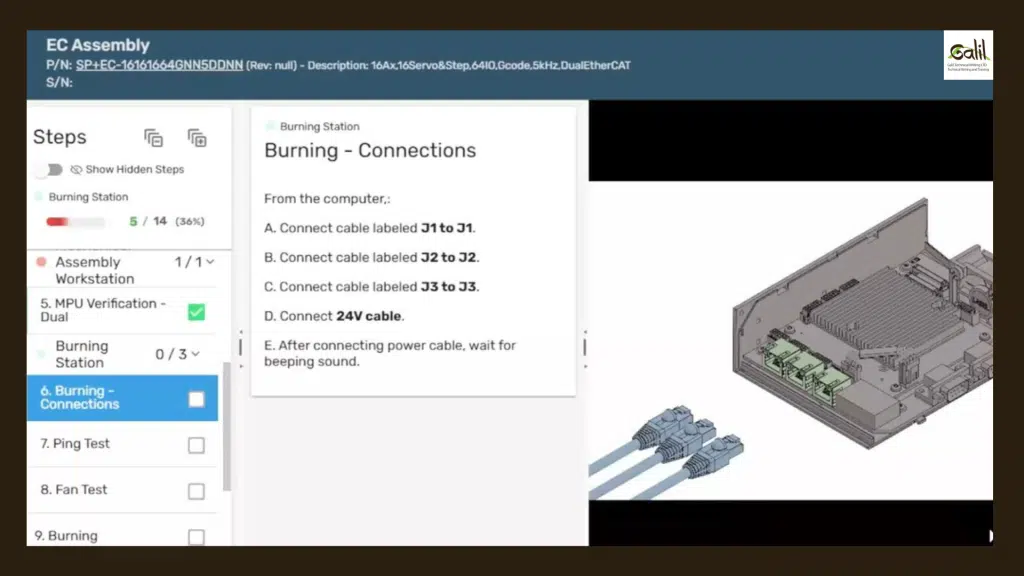Image resolution: width=1024 pixels, height=576 pixels.
Task: Click the EC Assembly title
Action: coord(98,45)
